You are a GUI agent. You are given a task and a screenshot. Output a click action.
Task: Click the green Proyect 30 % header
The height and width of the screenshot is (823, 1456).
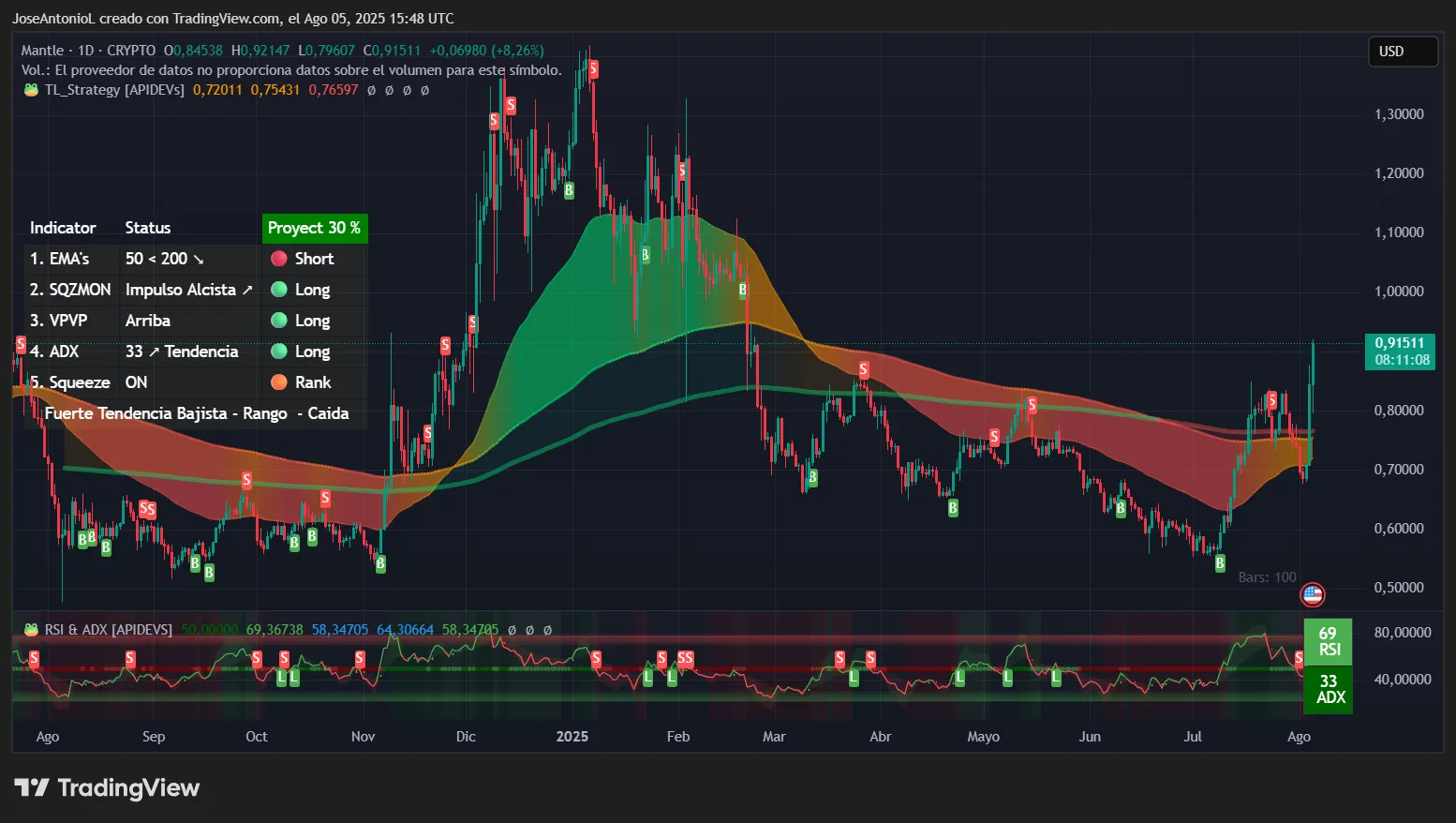click(315, 228)
